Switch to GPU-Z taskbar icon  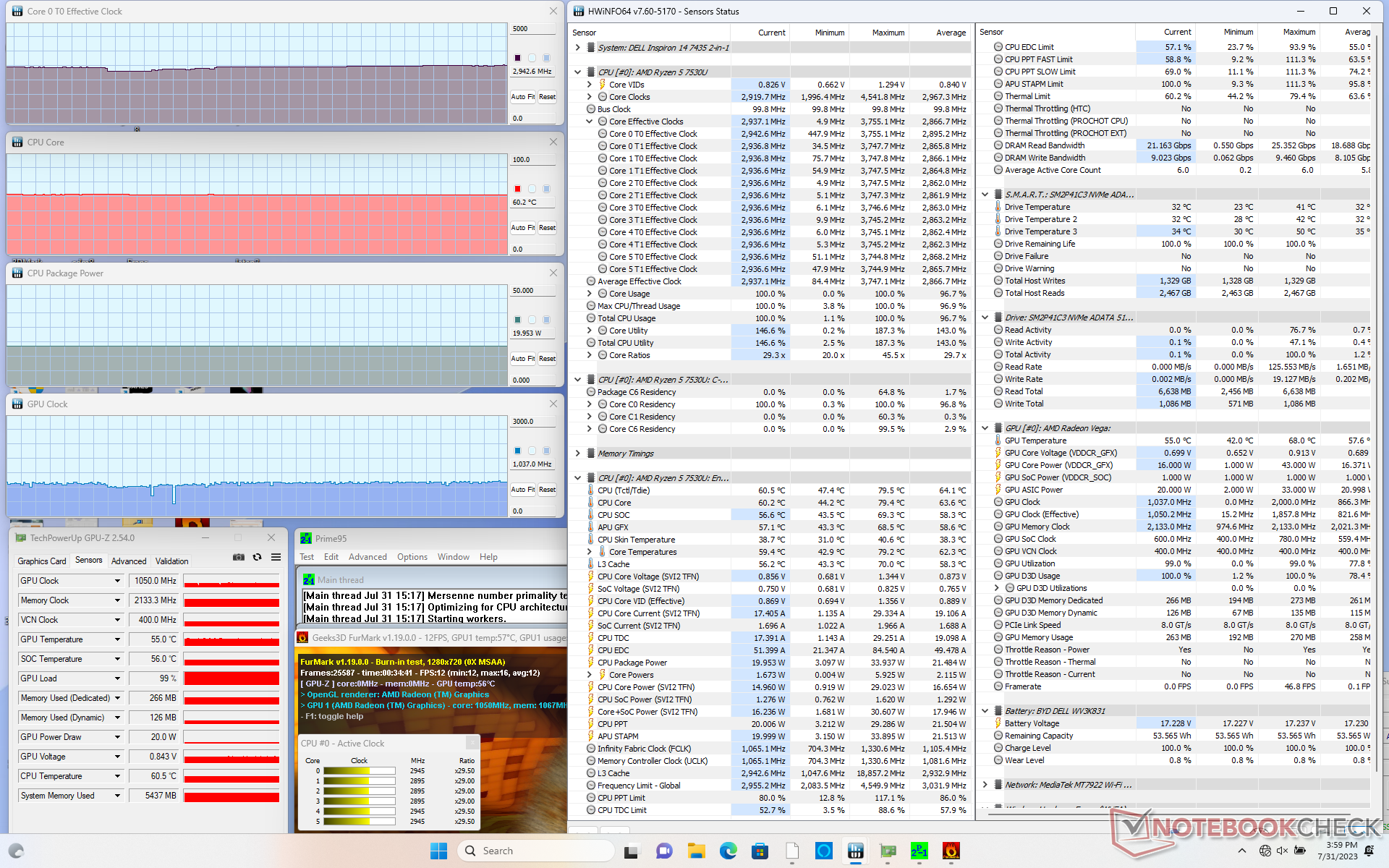(x=888, y=851)
